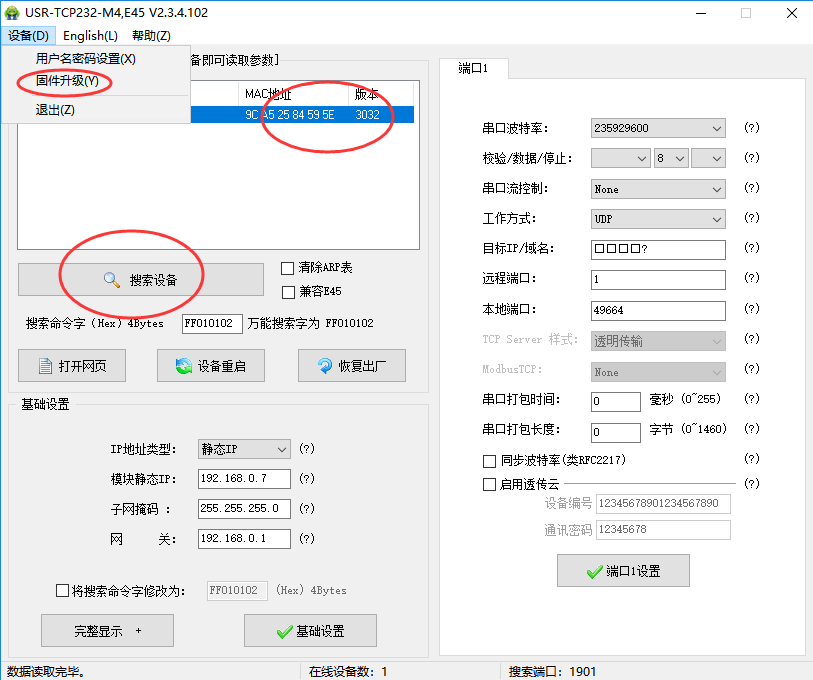The height and width of the screenshot is (680, 813).
Task: Select 固件升级(V) from the device menu
Action: click(67, 81)
